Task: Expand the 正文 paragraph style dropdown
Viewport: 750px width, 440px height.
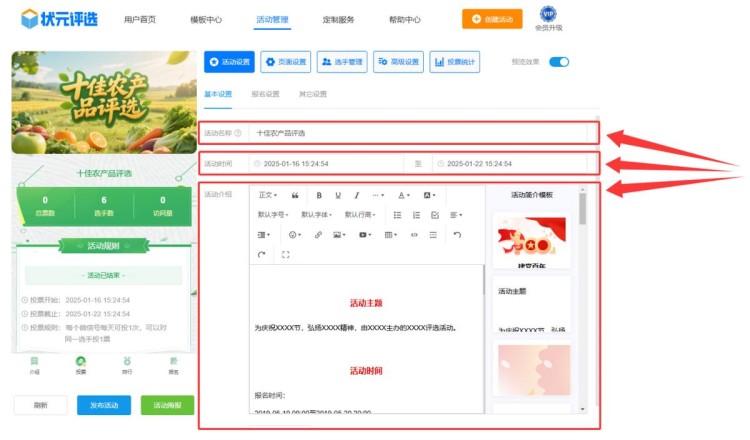Action: 267,195
